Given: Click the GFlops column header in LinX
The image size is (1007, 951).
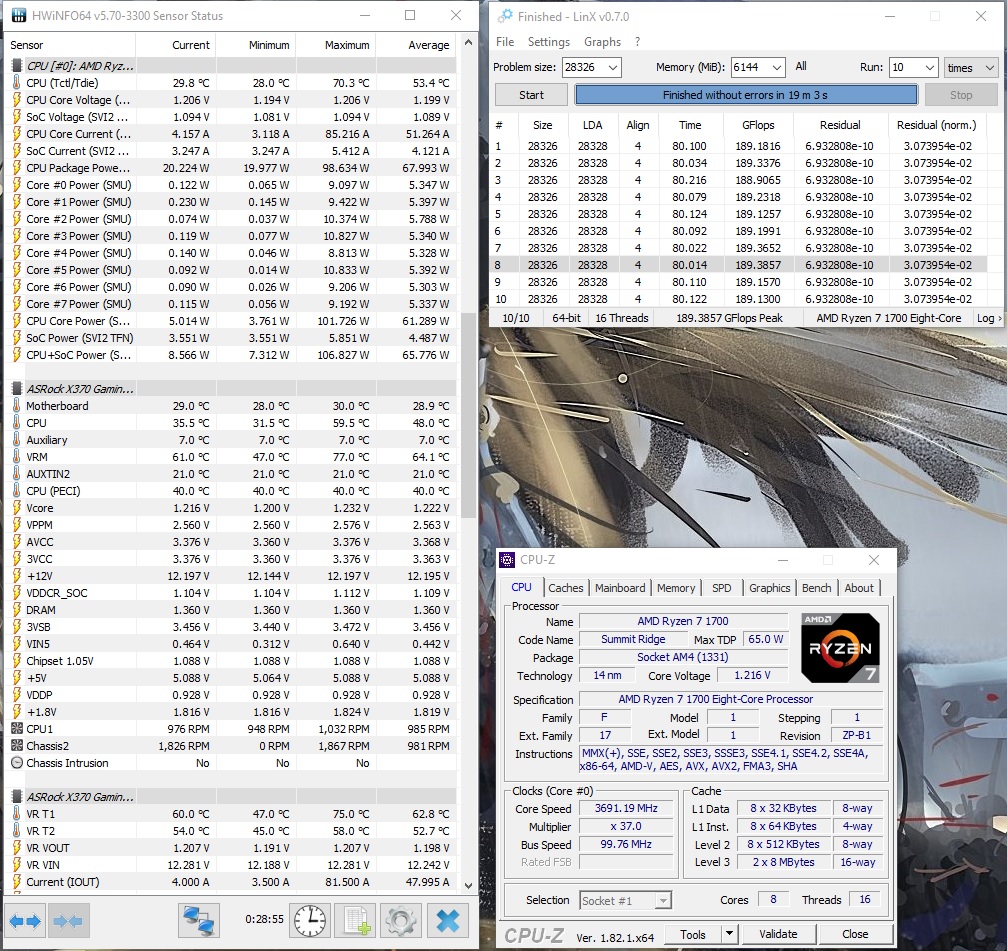Looking at the screenshot, I should coord(758,125).
